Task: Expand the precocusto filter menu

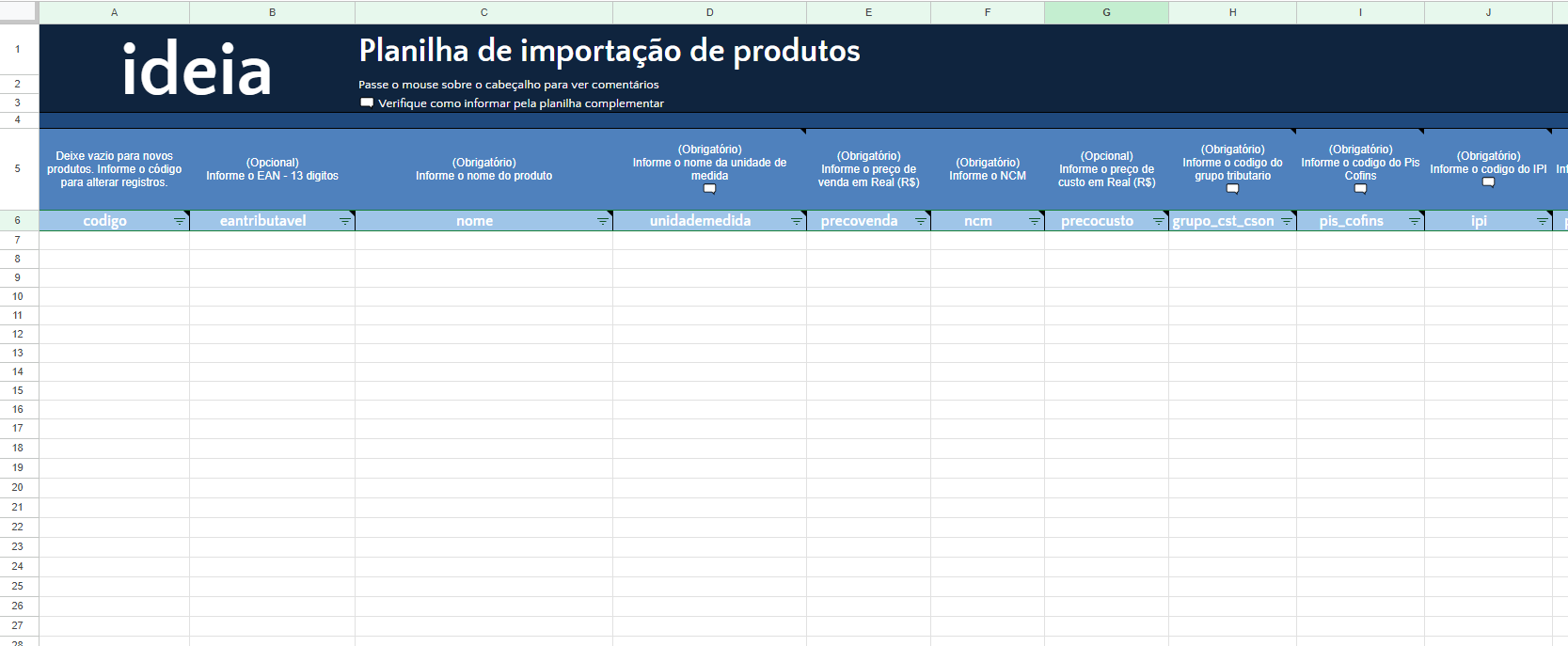Action: (1159, 221)
